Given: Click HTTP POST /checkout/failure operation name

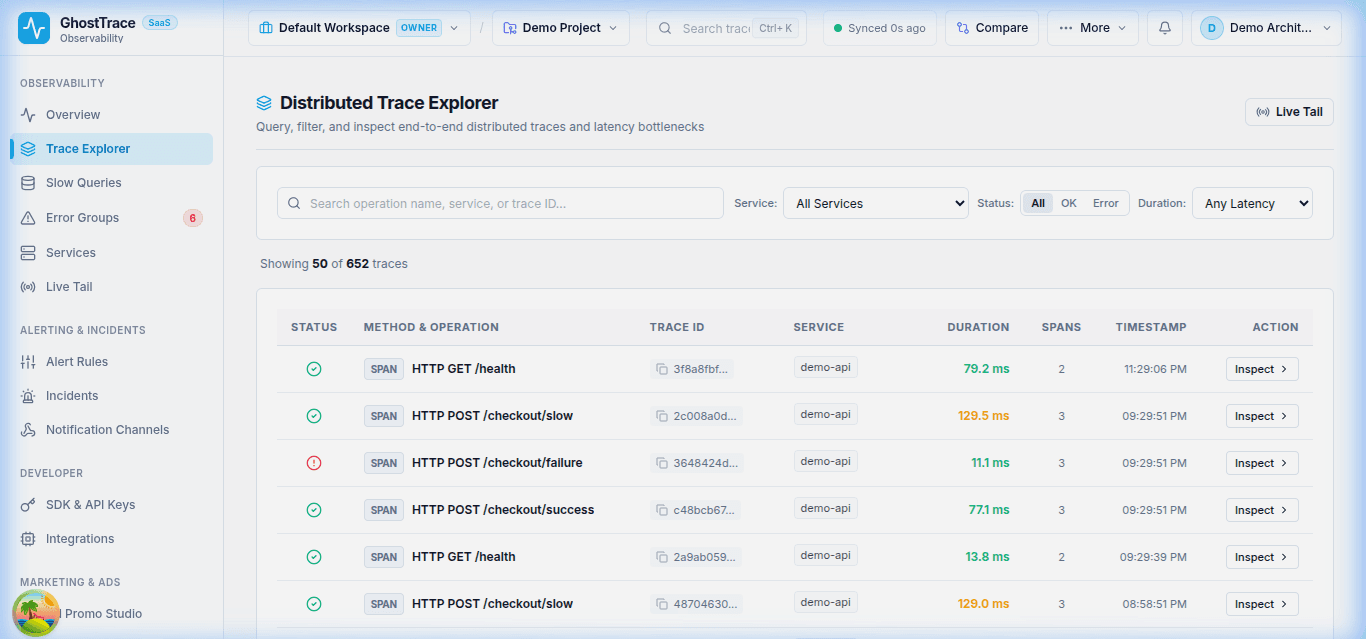Looking at the screenshot, I should pos(497,463).
